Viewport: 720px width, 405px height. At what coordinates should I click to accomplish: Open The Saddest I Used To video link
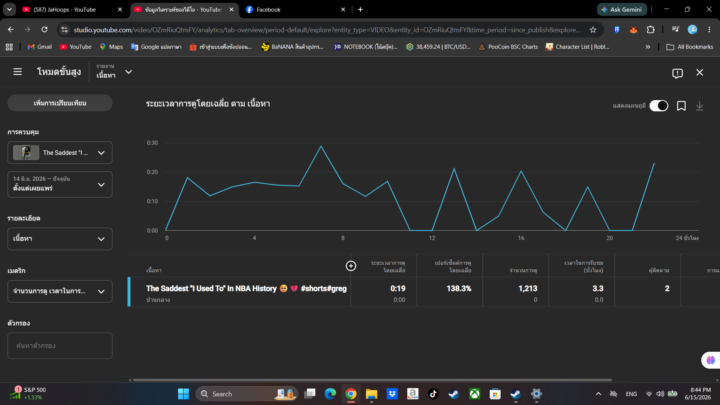click(246, 288)
